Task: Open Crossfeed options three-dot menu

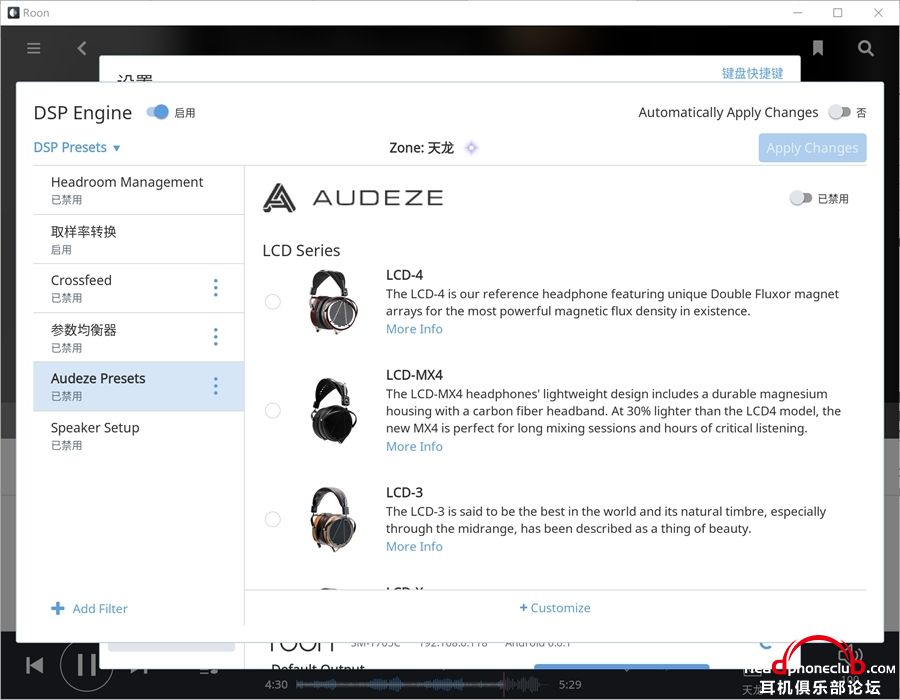Action: (x=216, y=287)
